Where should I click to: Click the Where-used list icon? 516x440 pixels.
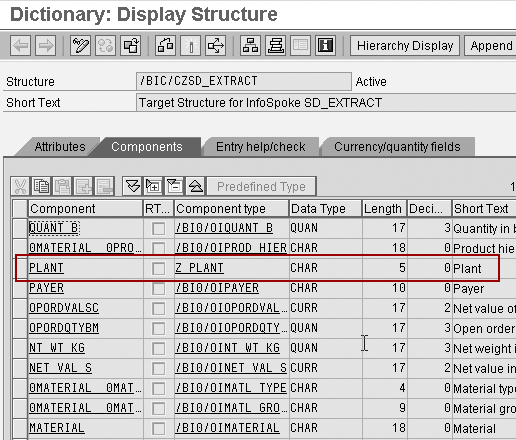(215, 45)
